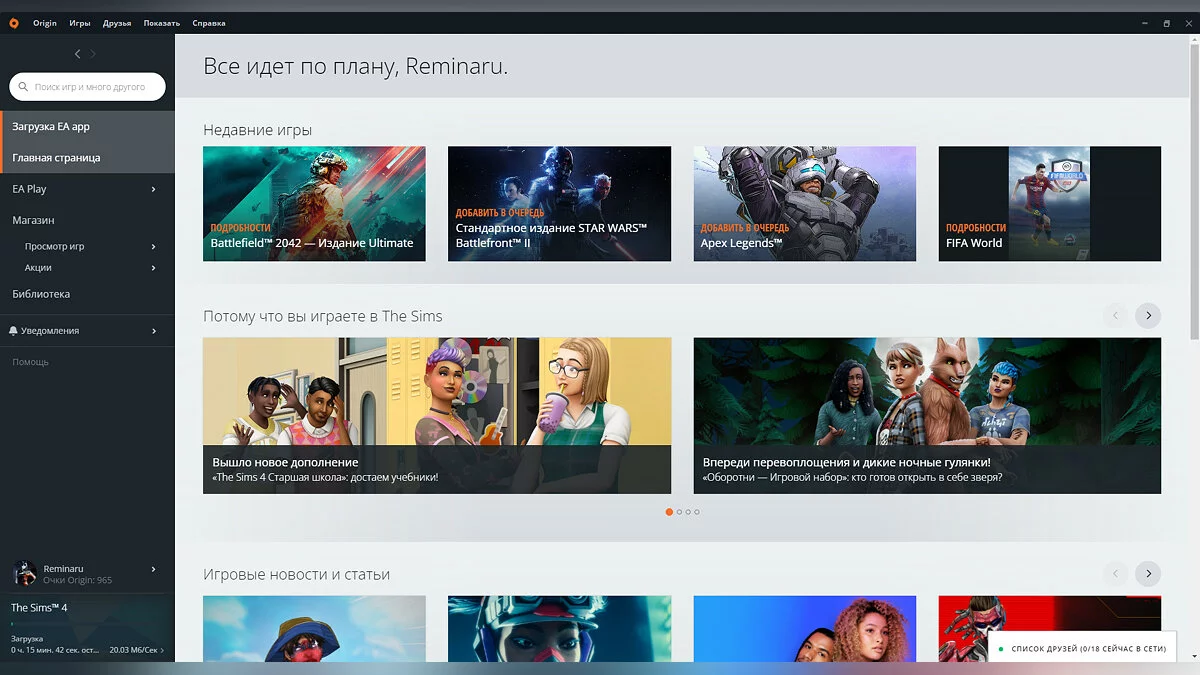Click ДОБАВИТЬ В ОЧЕРЕДЬ on Apex Legends tile
Image resolution: width=1200 pixels, height=675 pixels.
click(x=745, y=228)
